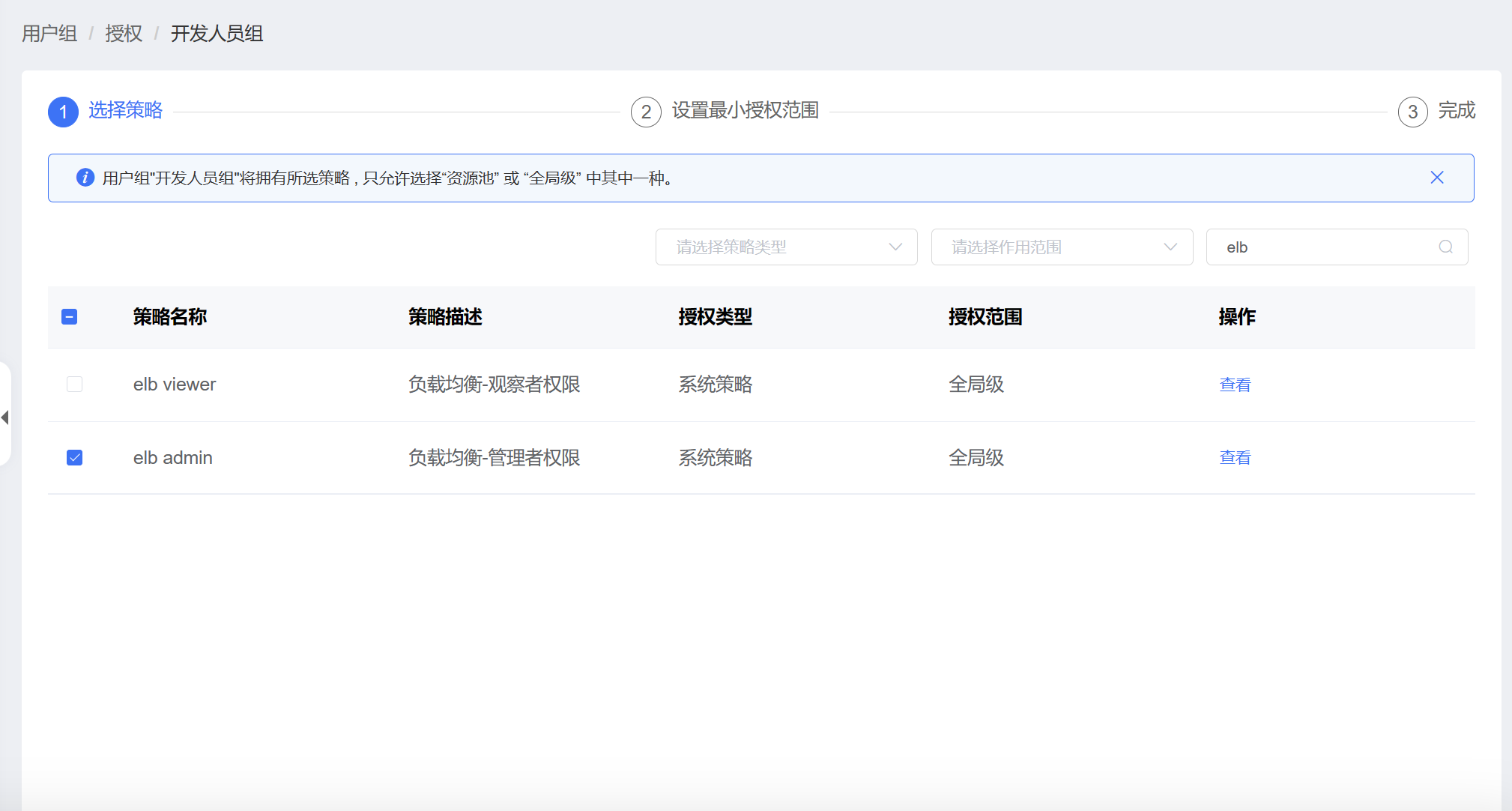This screenshot has width=1512, height=811.
Task: Click 开发人员组 breadcrumb item
Action: (x=217, y=34)
